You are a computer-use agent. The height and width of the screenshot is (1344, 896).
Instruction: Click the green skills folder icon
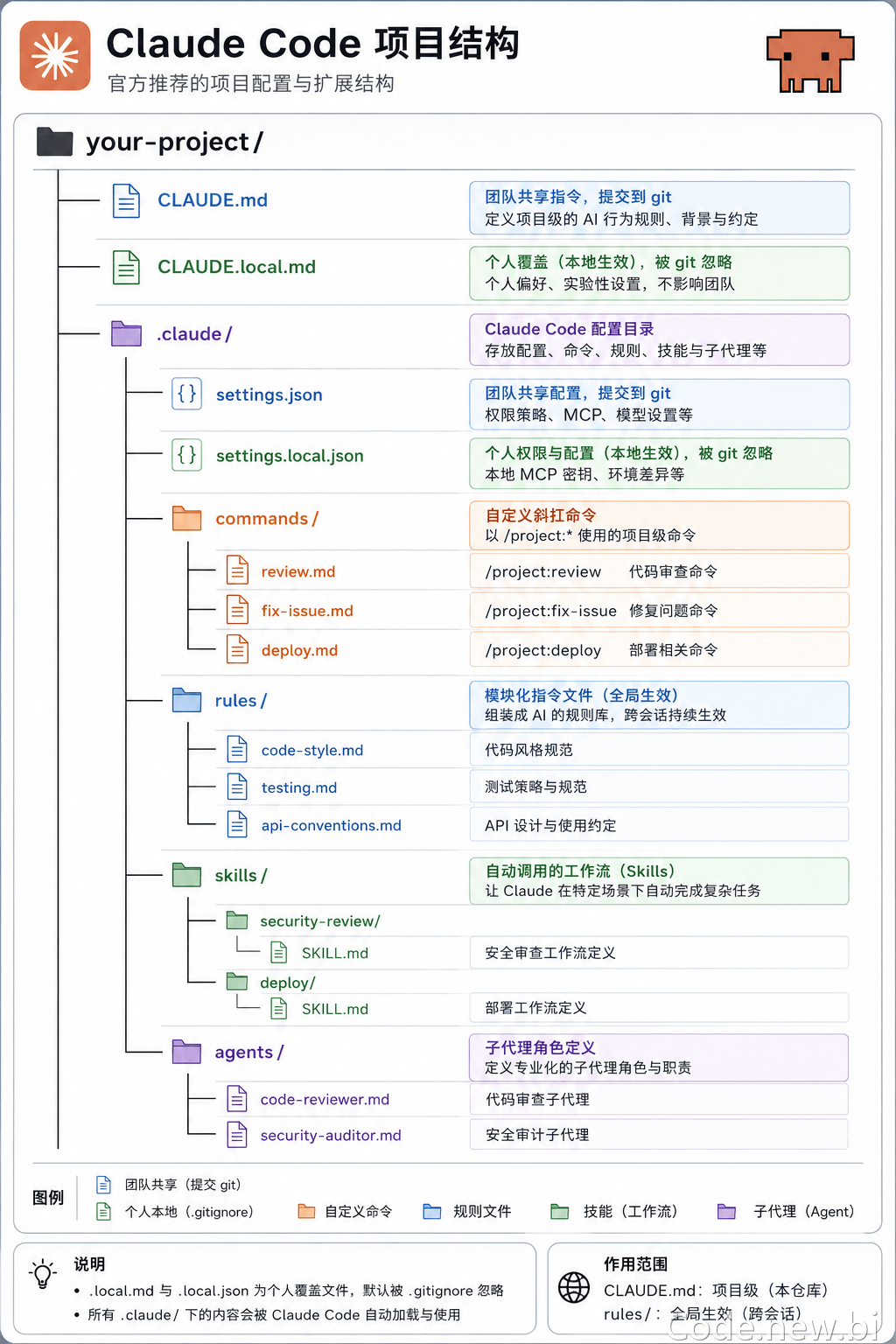(x=187, y=875)
